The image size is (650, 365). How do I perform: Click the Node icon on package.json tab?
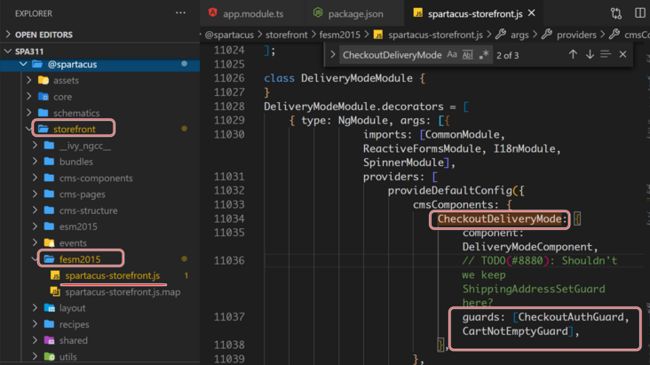(x=318, y=13)
